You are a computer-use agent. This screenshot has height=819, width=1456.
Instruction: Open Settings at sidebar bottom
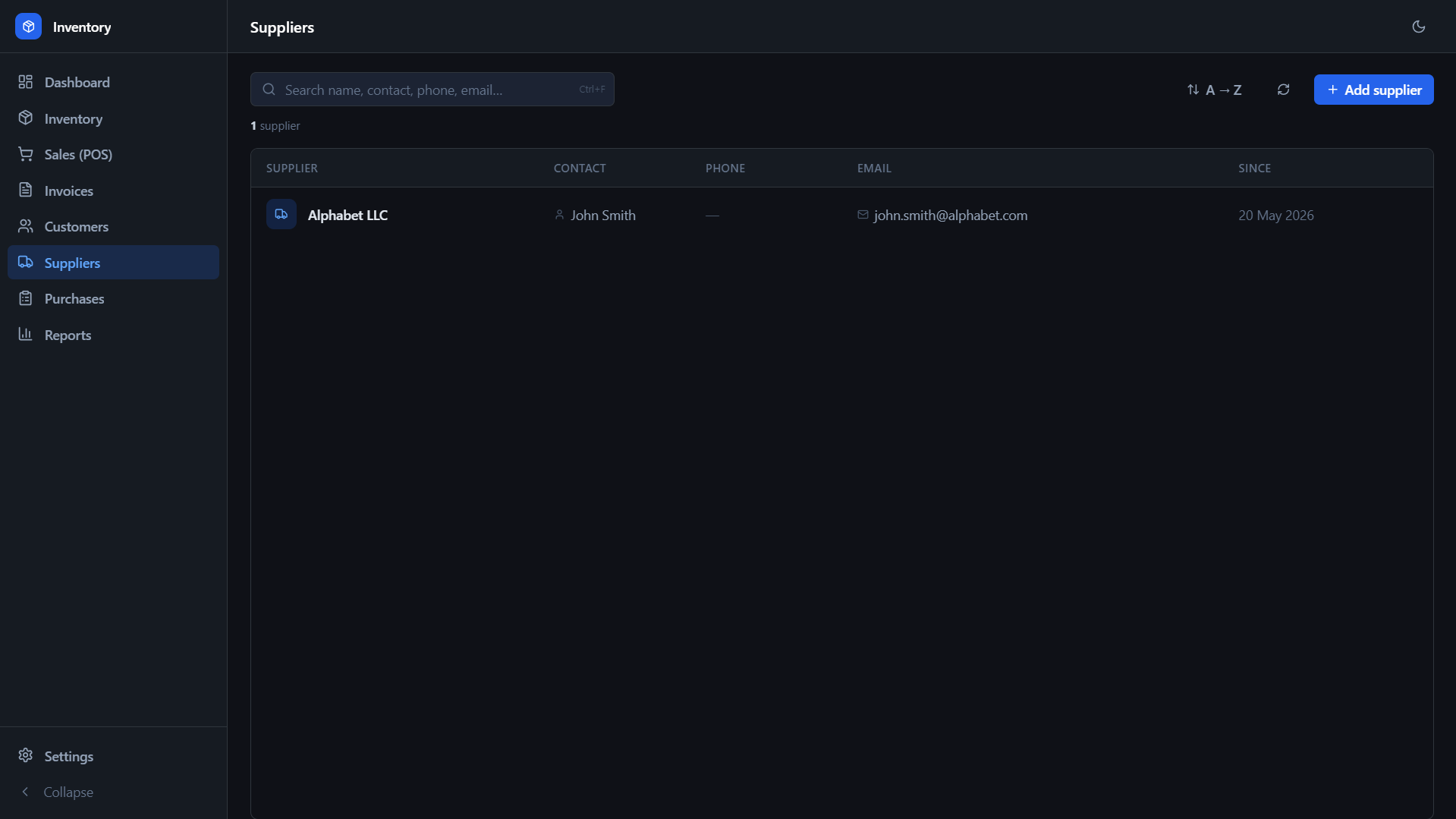point(113,756)
